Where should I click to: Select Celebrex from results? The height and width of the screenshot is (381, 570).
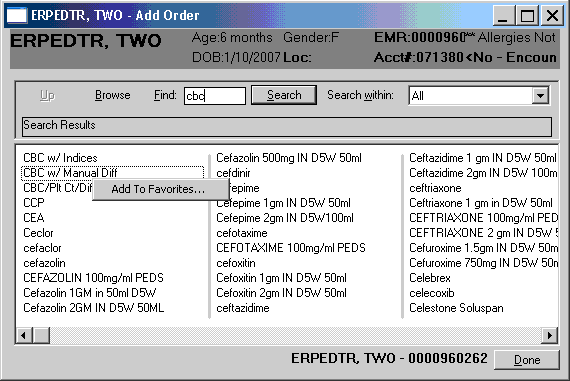point(430,278)
